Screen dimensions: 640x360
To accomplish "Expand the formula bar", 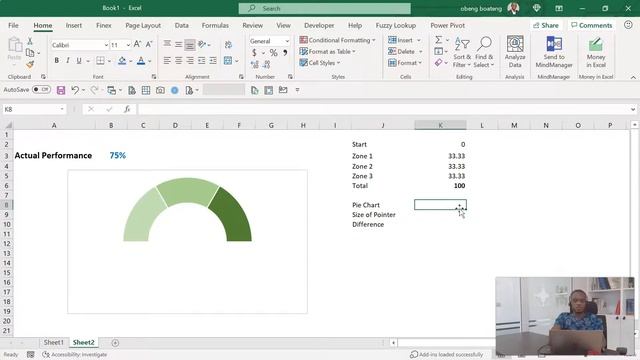I will (633, 109).
